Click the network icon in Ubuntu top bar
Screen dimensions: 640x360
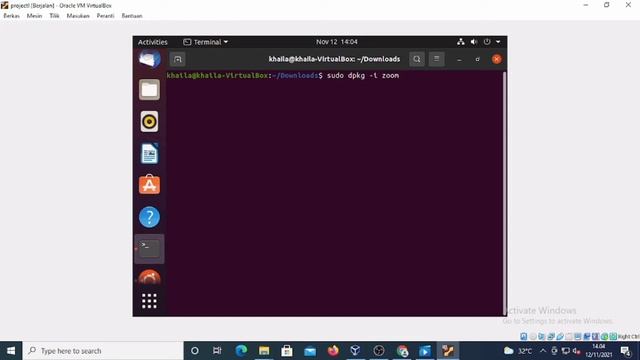461,42
